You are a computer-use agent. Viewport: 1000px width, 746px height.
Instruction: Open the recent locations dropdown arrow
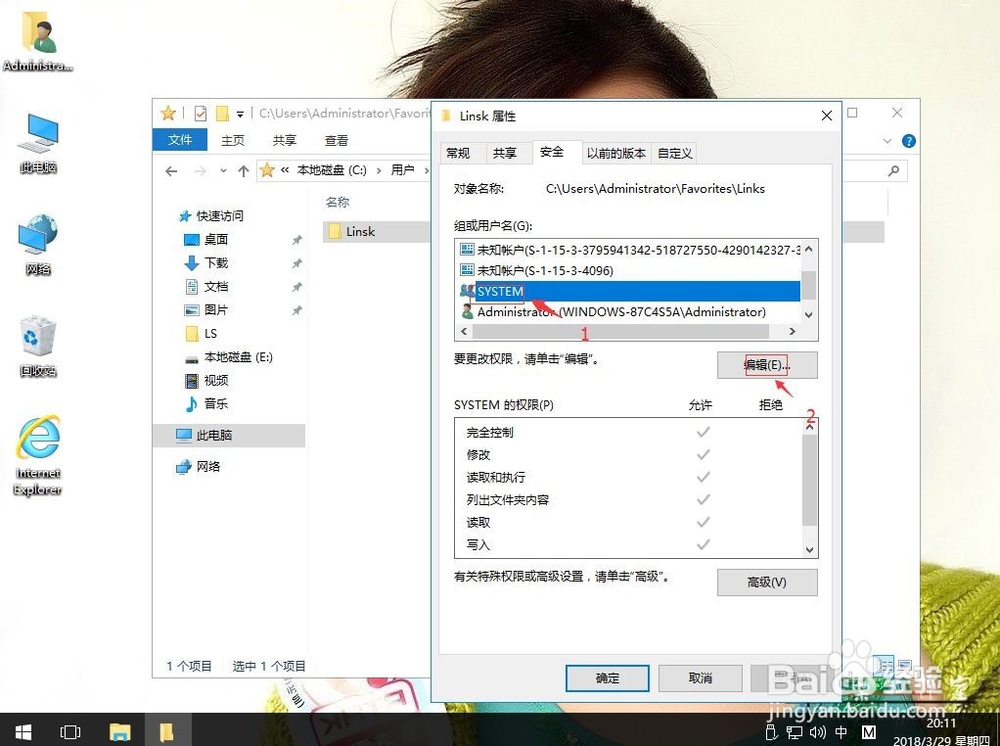(223, 171)
